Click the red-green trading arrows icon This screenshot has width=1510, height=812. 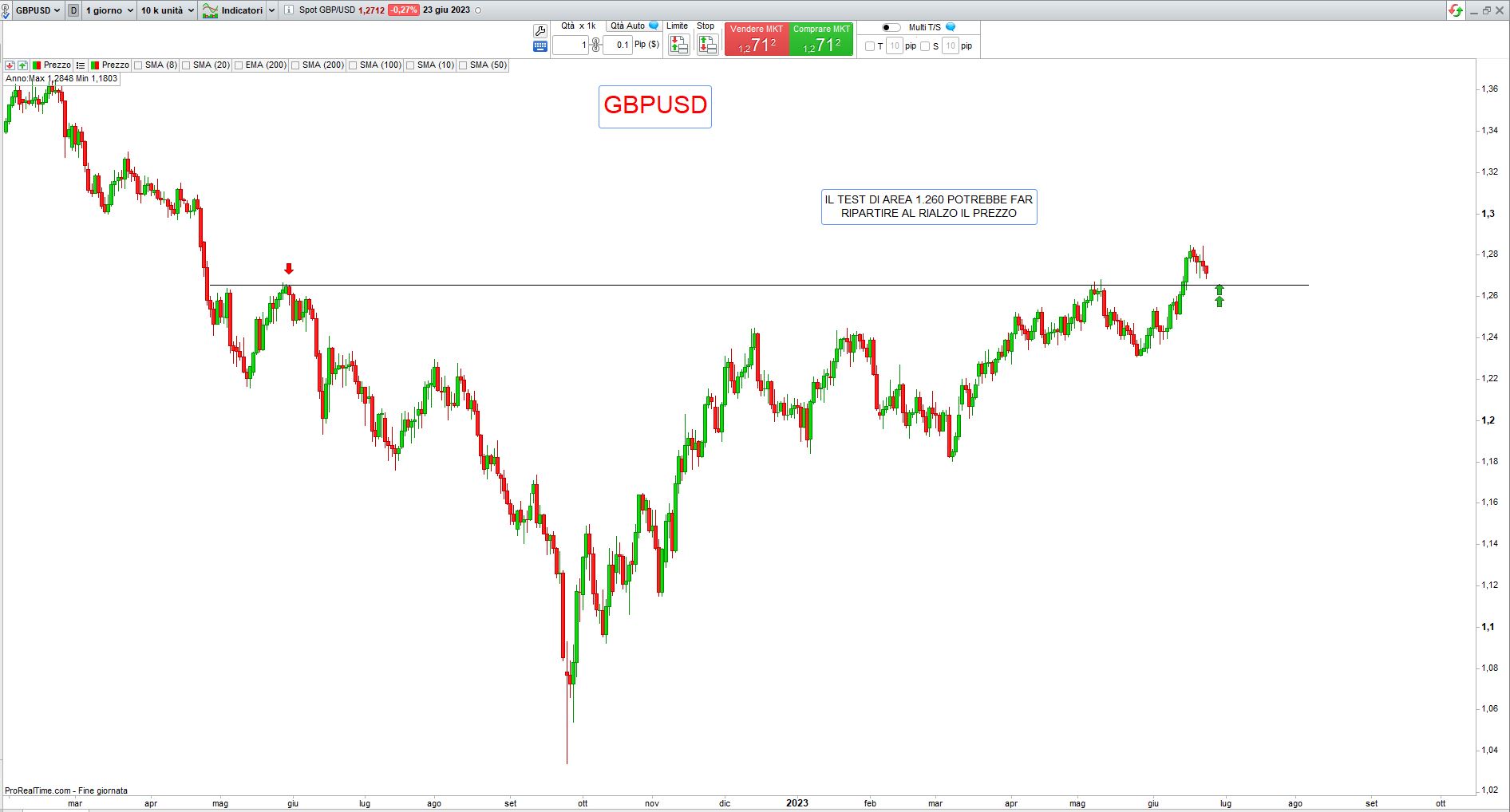(1456, 10)
